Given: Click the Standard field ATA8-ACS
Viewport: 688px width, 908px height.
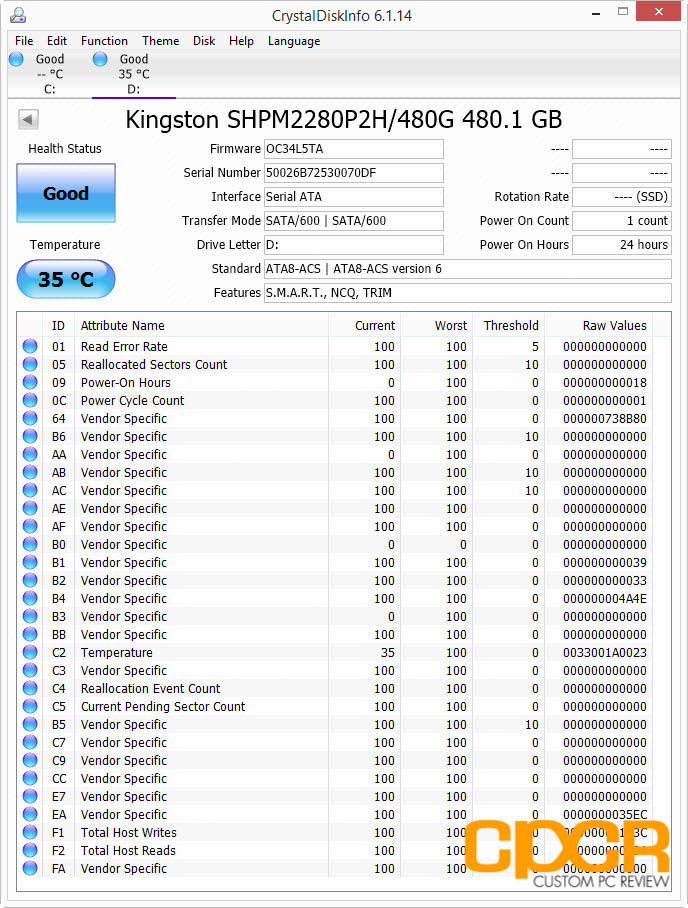Looking at the screenshot, I should pyautogui.click(x=468, y=269).
